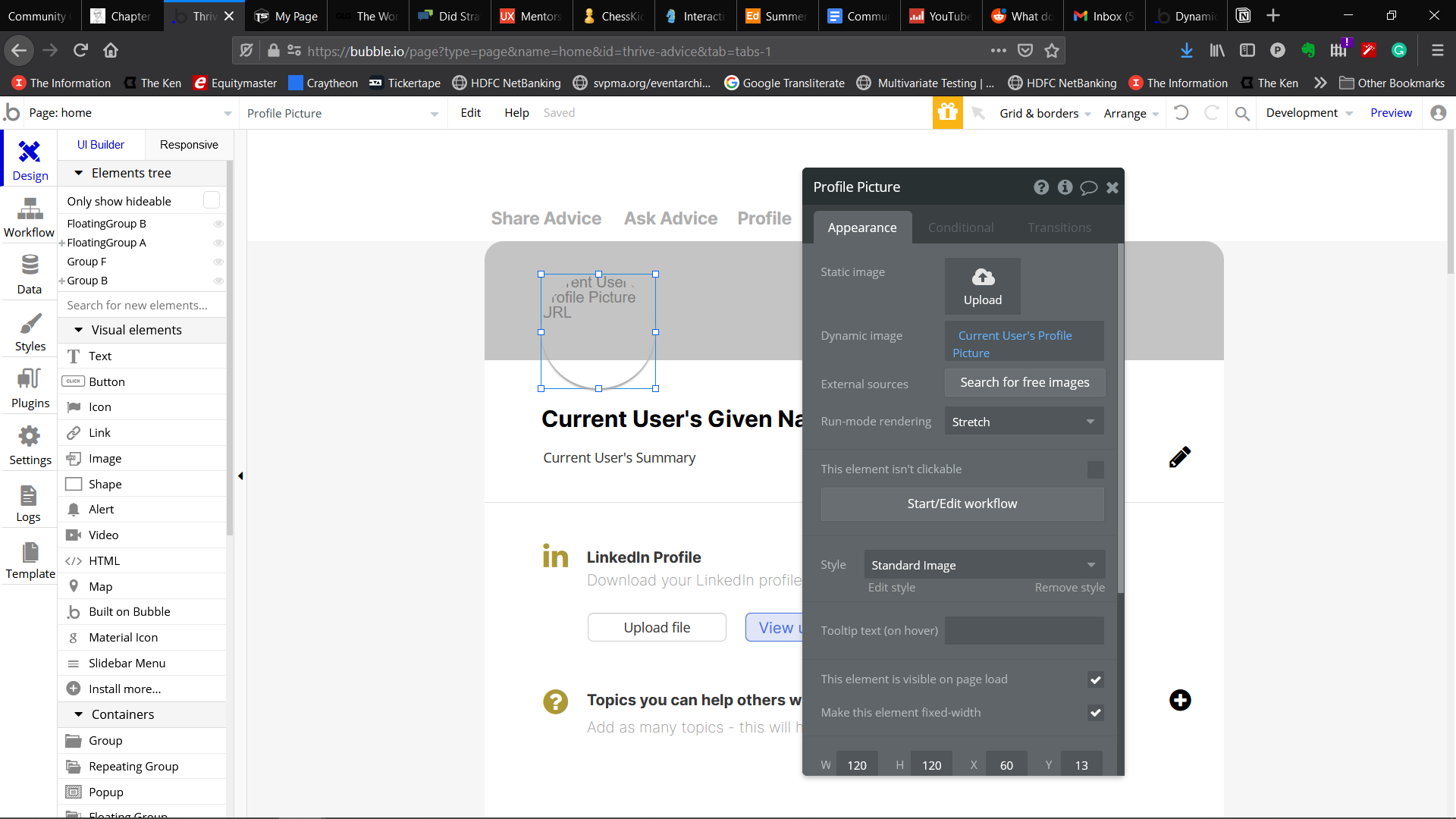
Task: Click the gift icon in toolbar
Action: pyautogui.click(x=947, y=113)
